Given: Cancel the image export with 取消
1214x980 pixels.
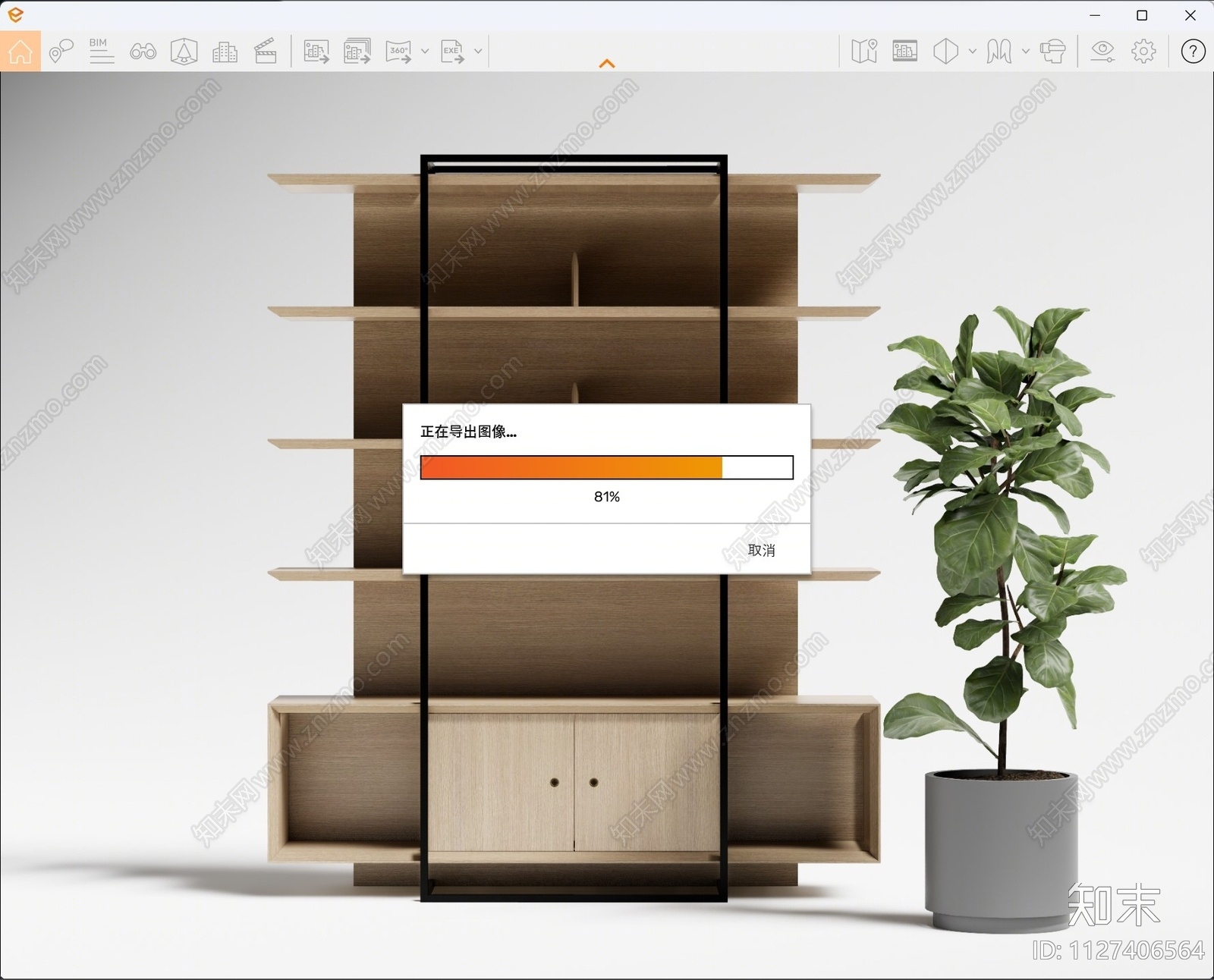Looking at the screenshot, I should [x=761, y=550].
